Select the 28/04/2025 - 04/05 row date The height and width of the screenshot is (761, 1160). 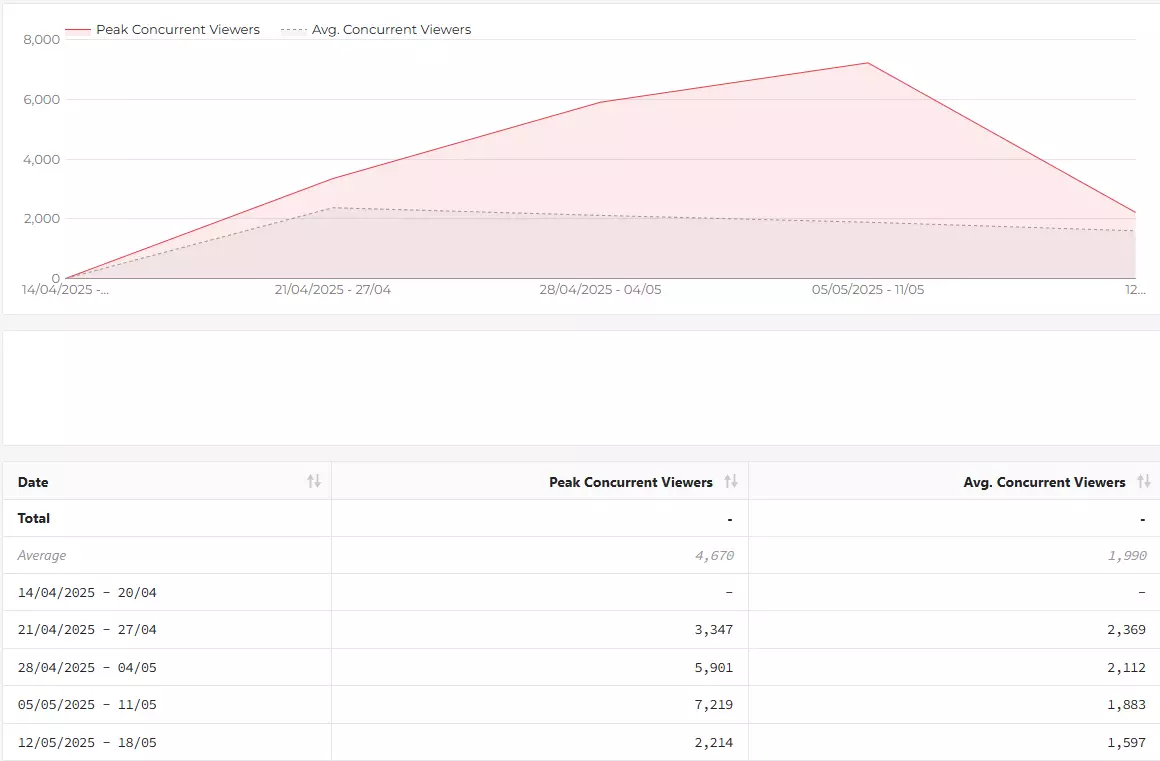(x=87, y=667)
